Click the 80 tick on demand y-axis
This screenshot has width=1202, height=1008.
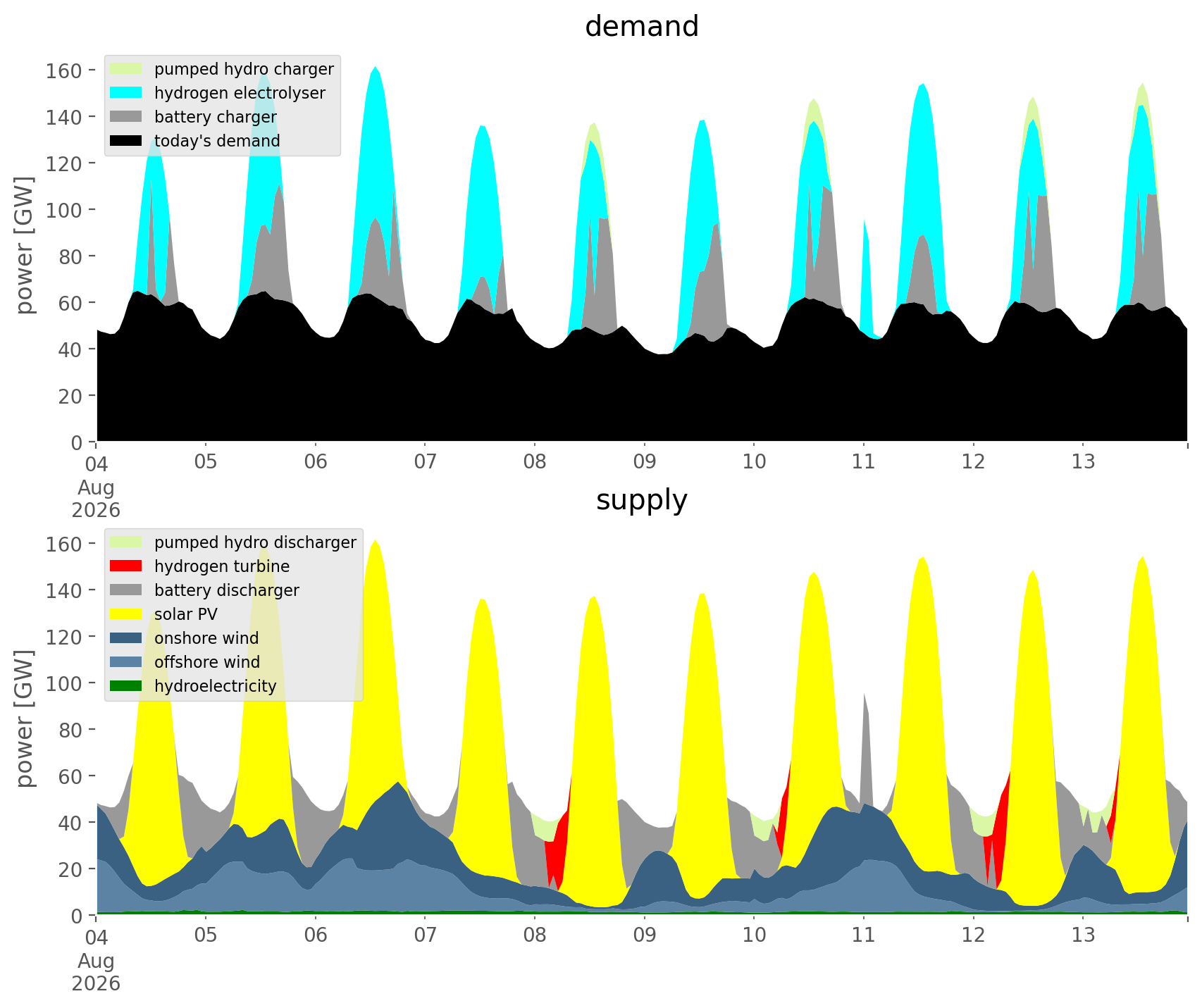coord(70,256)
